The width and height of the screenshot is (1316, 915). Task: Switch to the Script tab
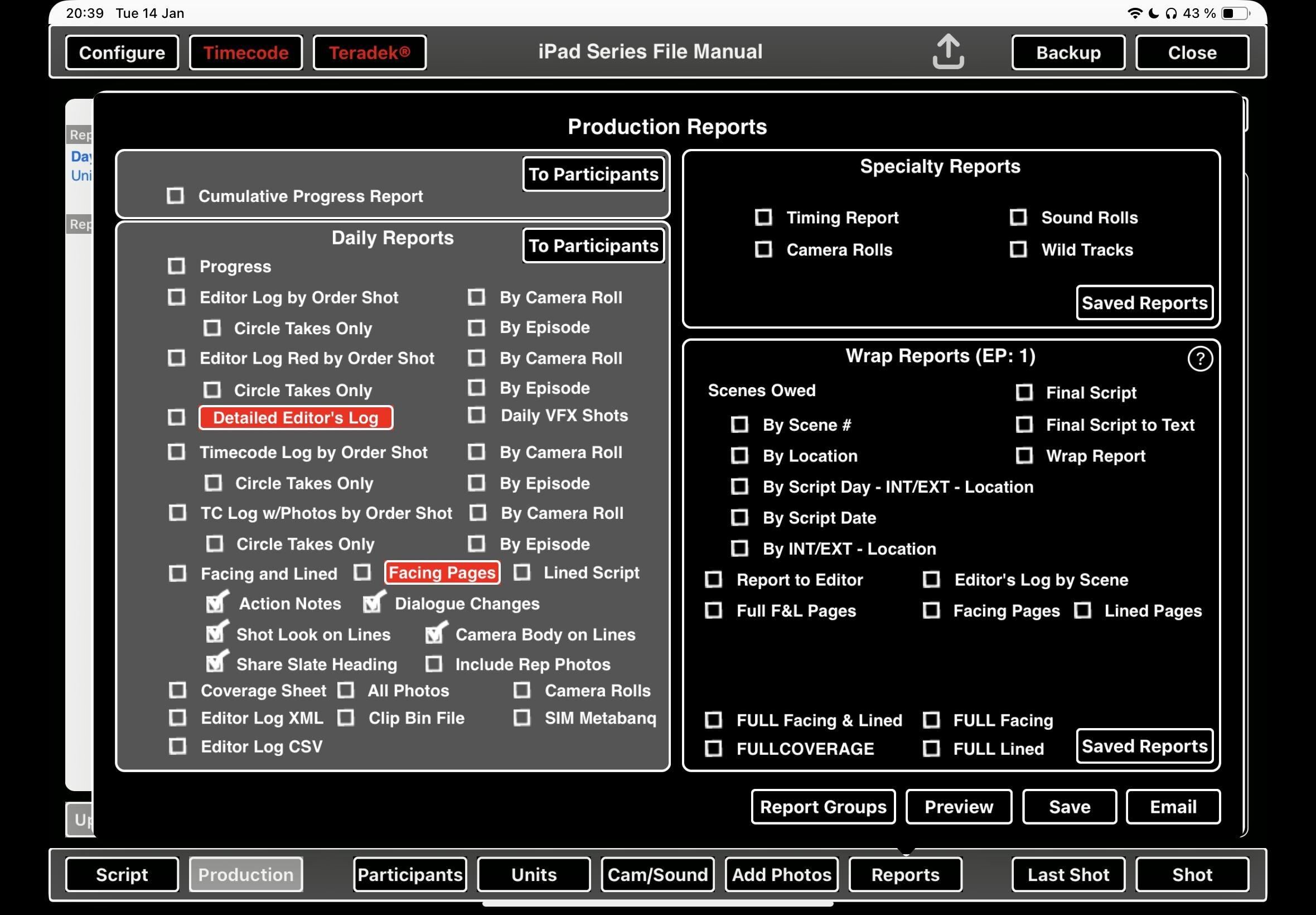[x=122, y=874]
